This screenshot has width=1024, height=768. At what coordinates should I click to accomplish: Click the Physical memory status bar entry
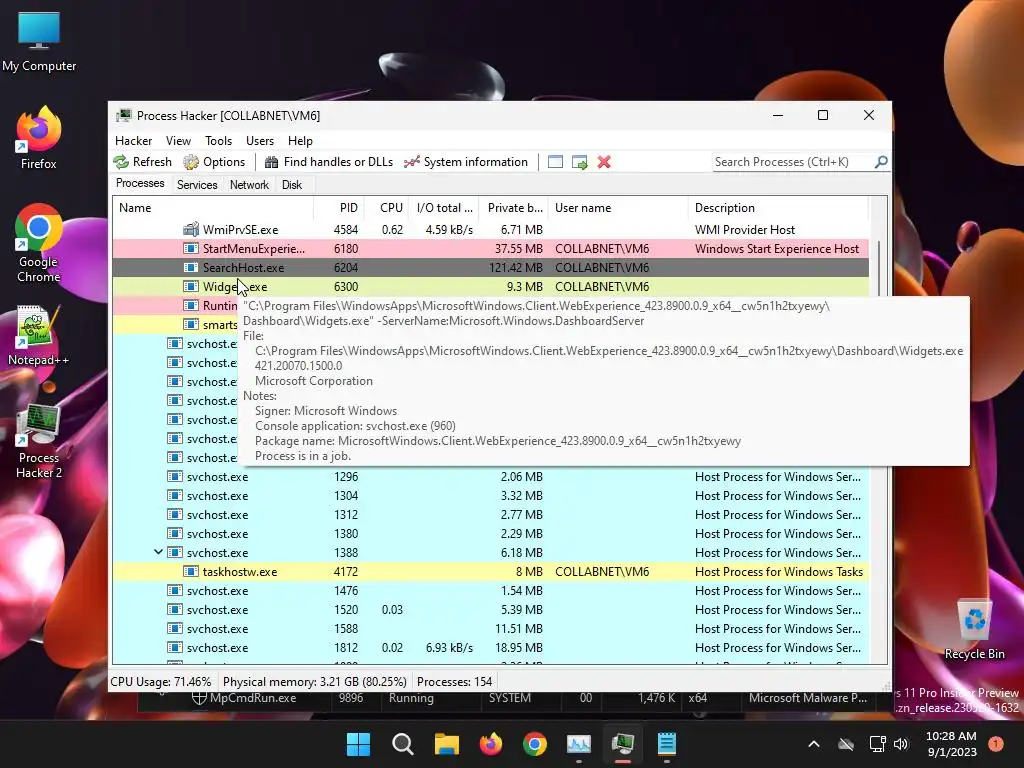(315, 682)
